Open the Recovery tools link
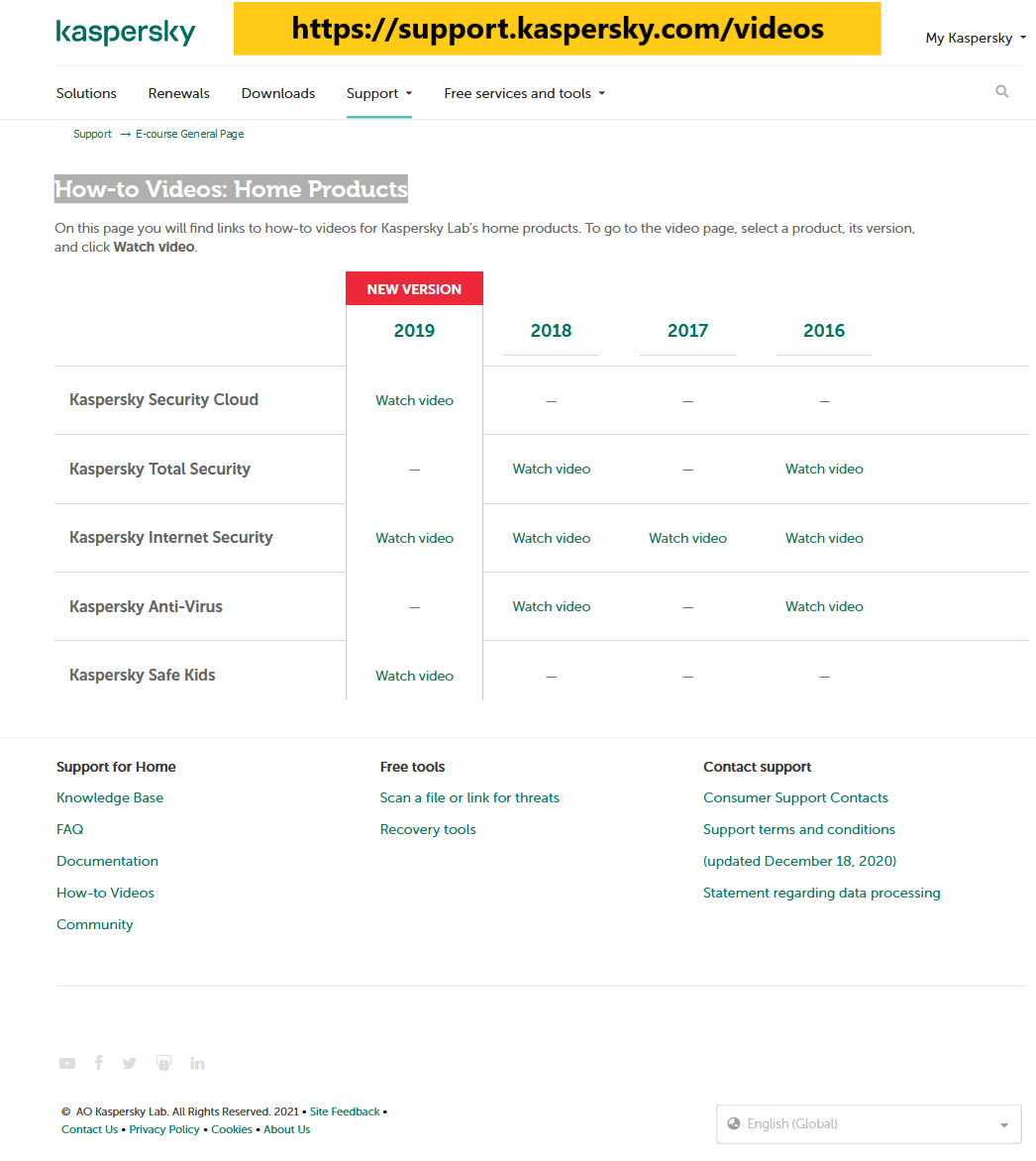The height and width of the screenshot is (1161, 1036). point(428,829)
